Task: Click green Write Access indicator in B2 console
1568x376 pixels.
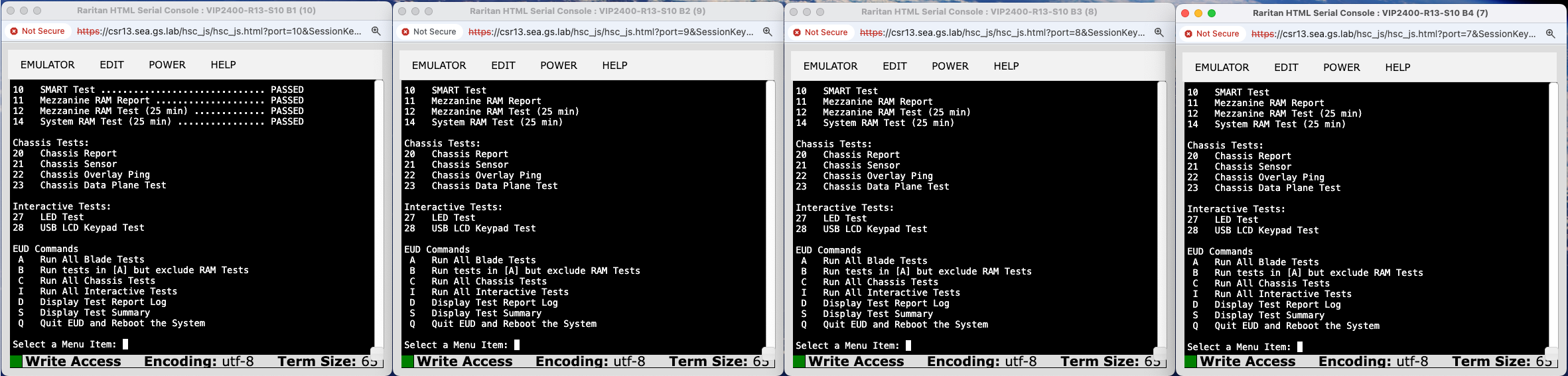Action: point(408,361)
